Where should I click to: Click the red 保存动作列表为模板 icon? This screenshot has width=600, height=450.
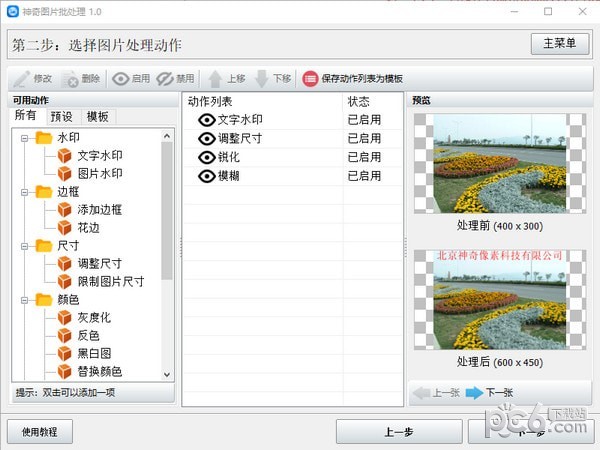click(310, 79)
